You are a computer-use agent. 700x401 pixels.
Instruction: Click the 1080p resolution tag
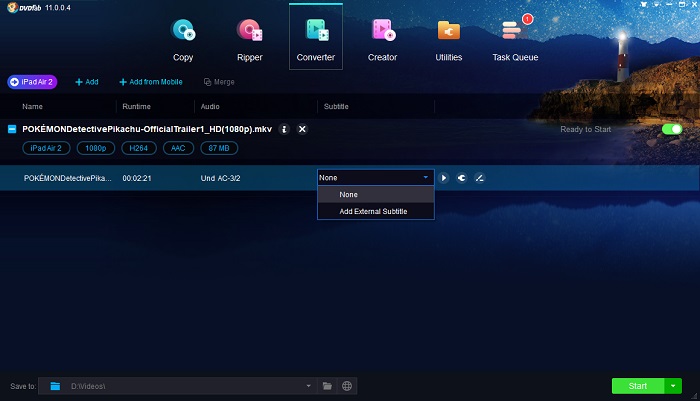click(x=96, y=148)
